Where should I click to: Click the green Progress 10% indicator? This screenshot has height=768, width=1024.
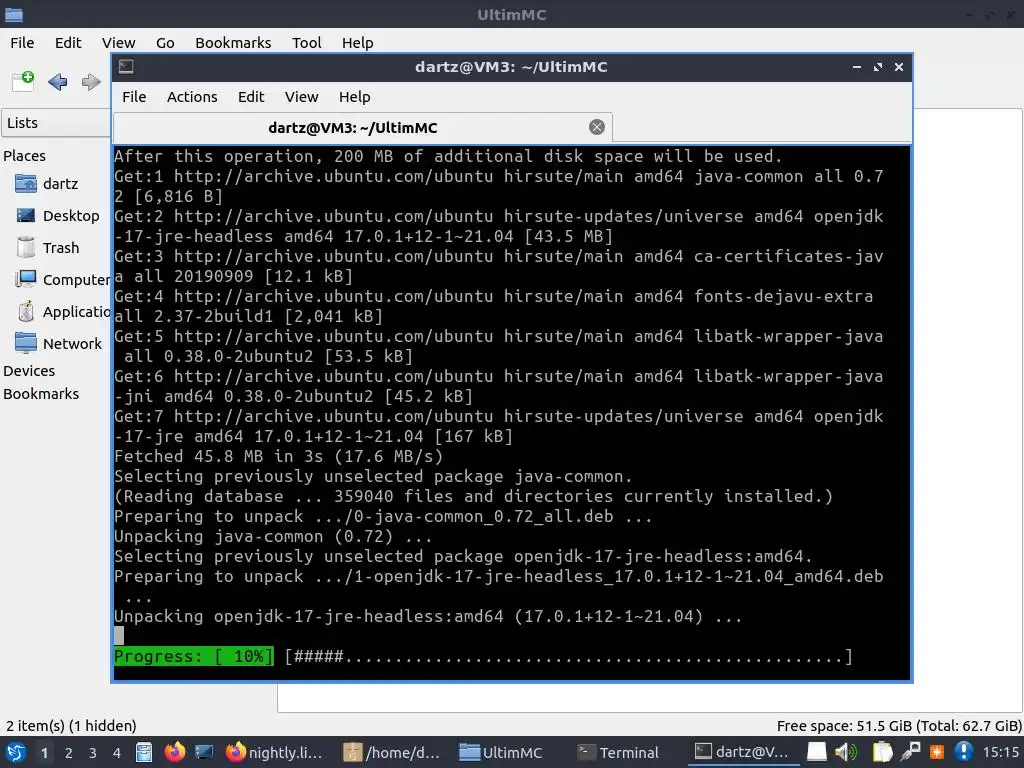click(193, 656)
